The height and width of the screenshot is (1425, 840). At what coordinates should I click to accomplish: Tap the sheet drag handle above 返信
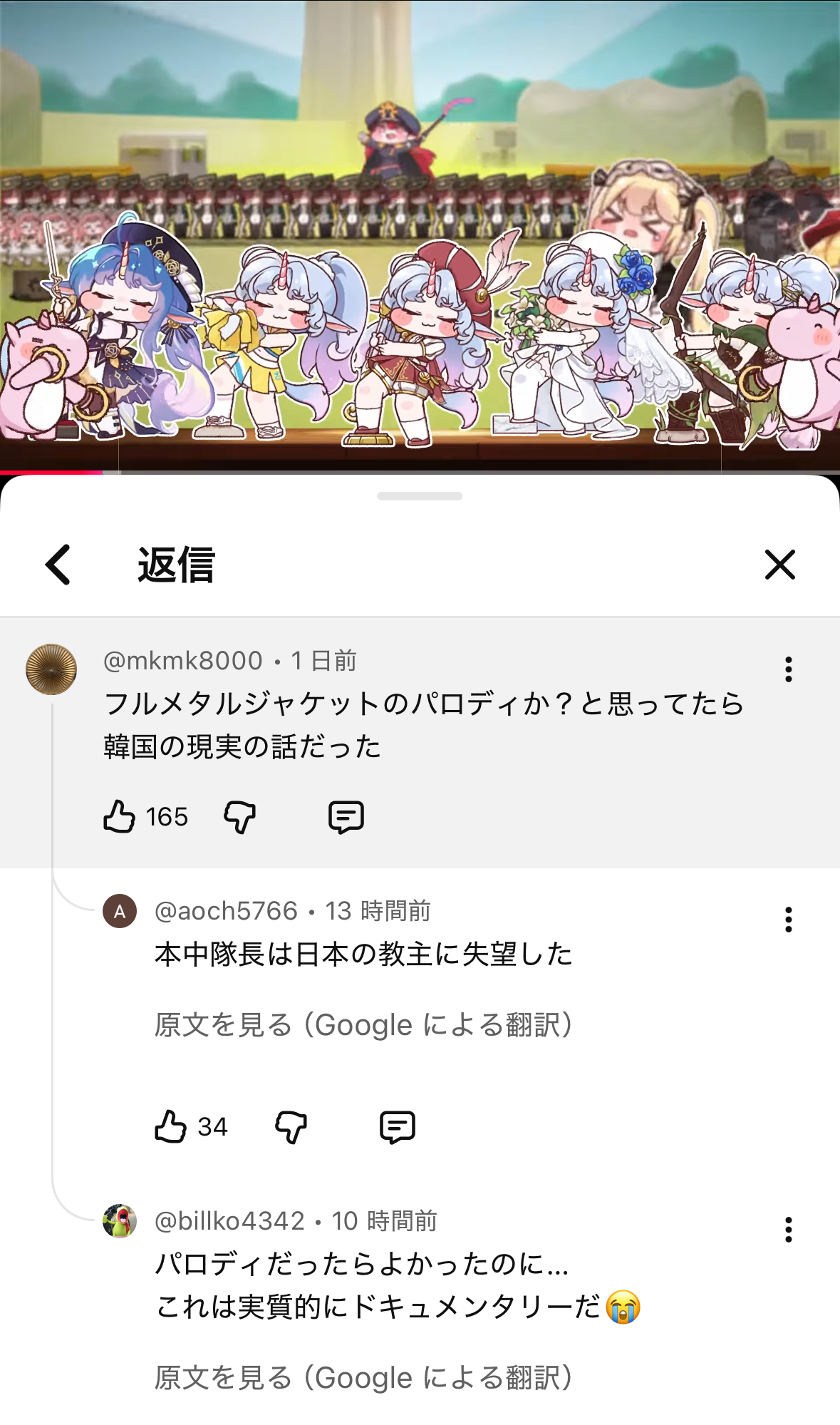click(x=420, y=496)
